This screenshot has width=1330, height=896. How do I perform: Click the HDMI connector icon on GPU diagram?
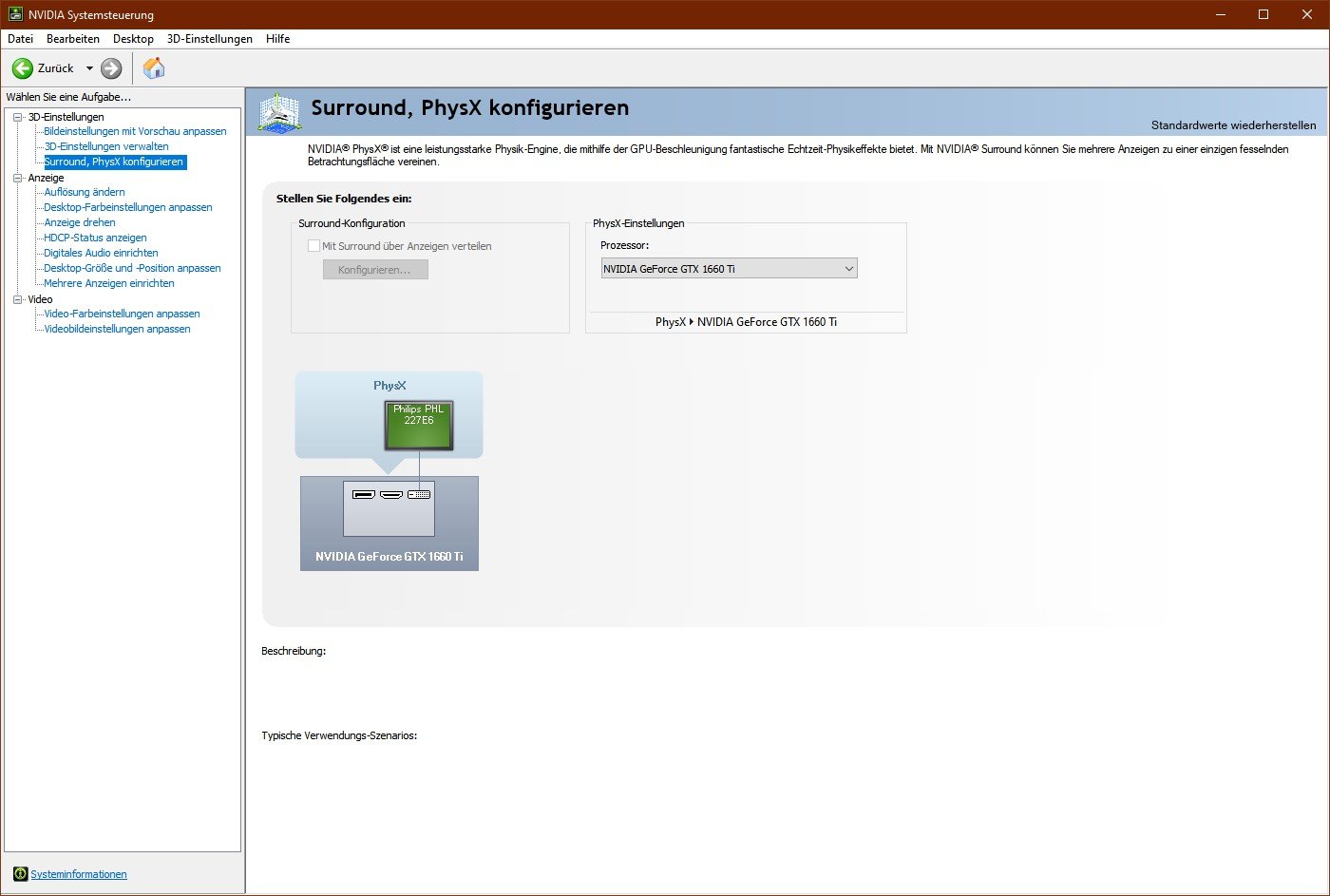pos(390,494)
